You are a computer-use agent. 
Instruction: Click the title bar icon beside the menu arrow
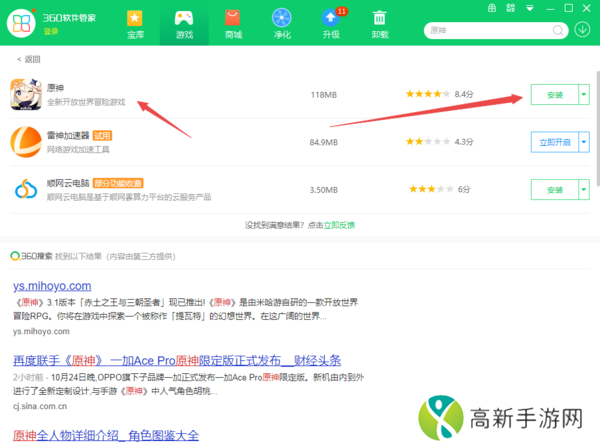[x=510, y=8]
